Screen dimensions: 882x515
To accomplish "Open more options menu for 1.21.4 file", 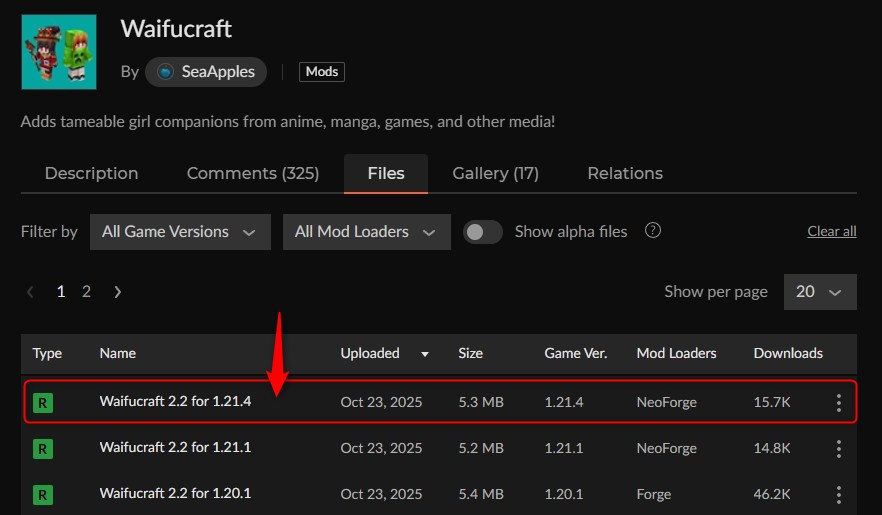I will [x=839, y=403].
